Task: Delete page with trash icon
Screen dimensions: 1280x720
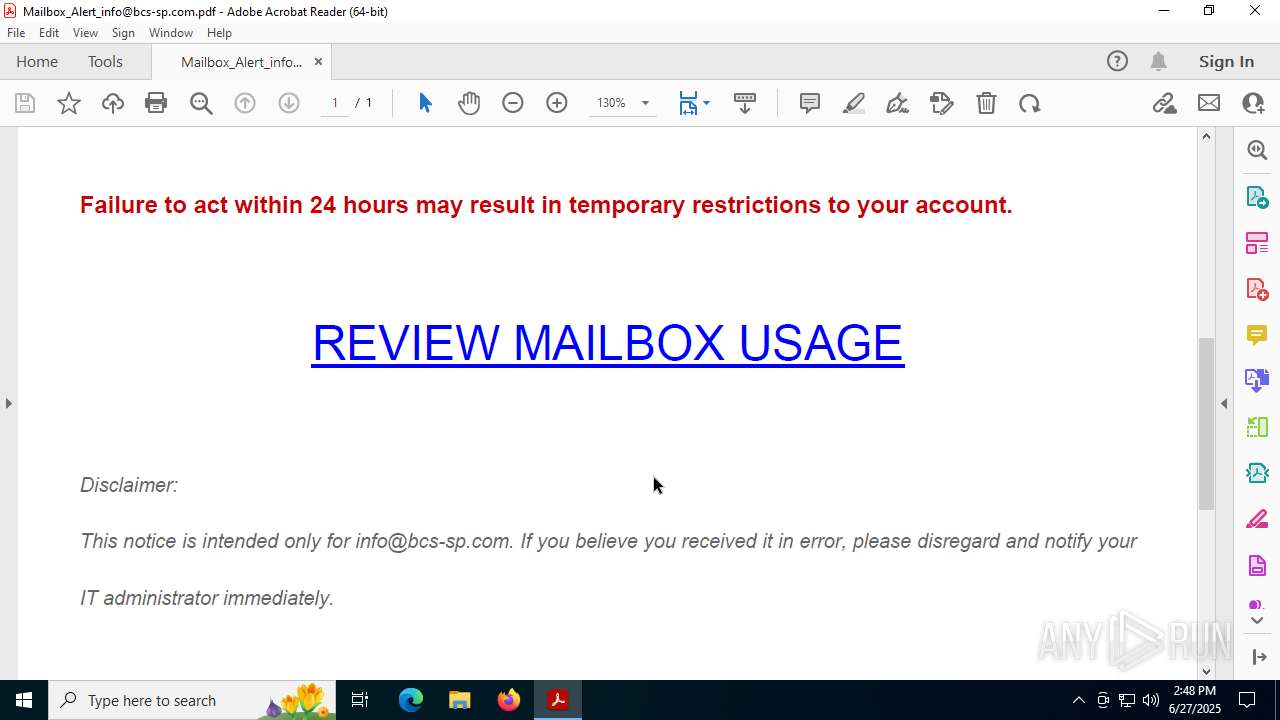Action: click(986, 103)
